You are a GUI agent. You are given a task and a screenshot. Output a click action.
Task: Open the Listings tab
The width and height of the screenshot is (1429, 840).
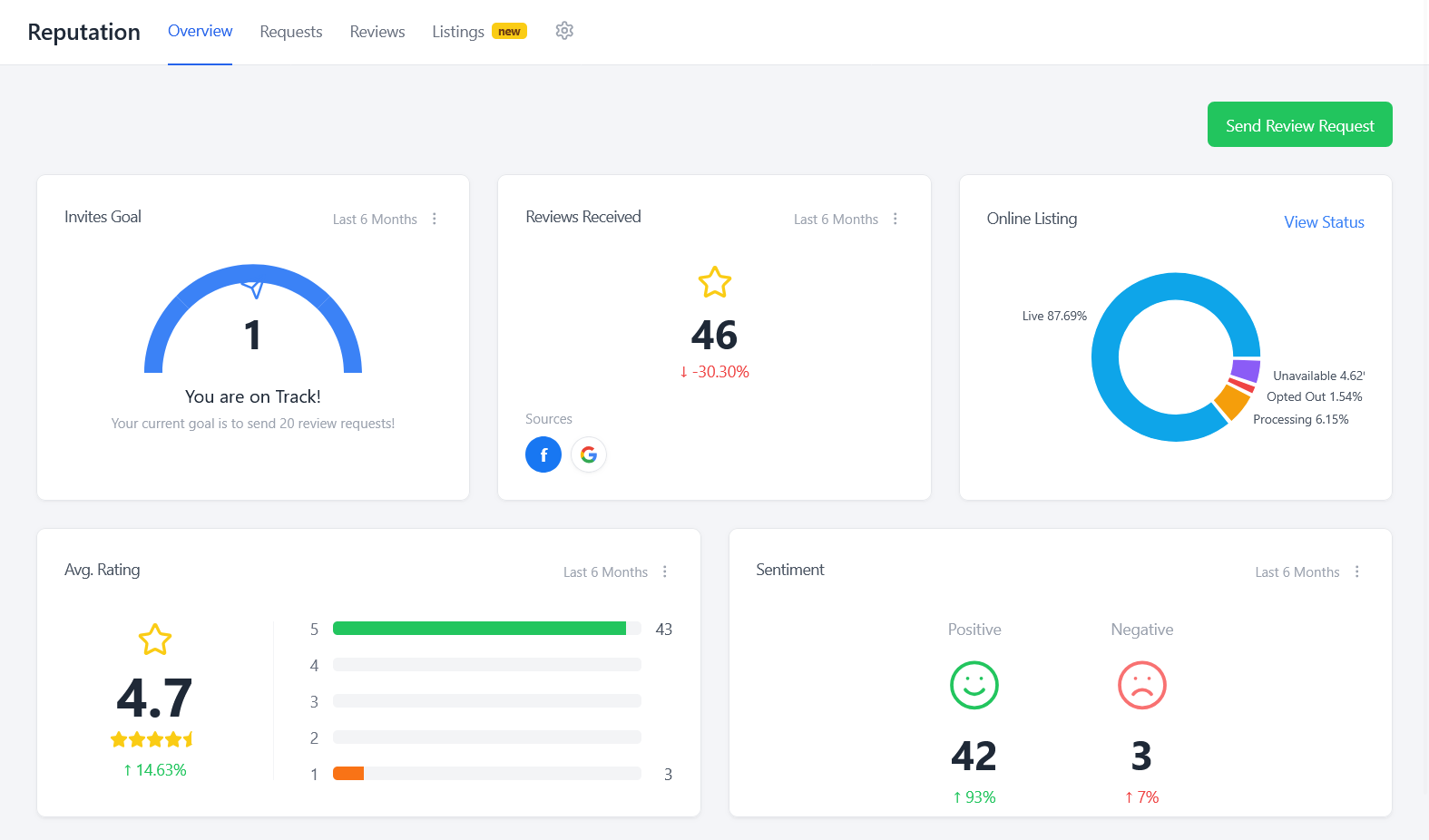(458, 32)
